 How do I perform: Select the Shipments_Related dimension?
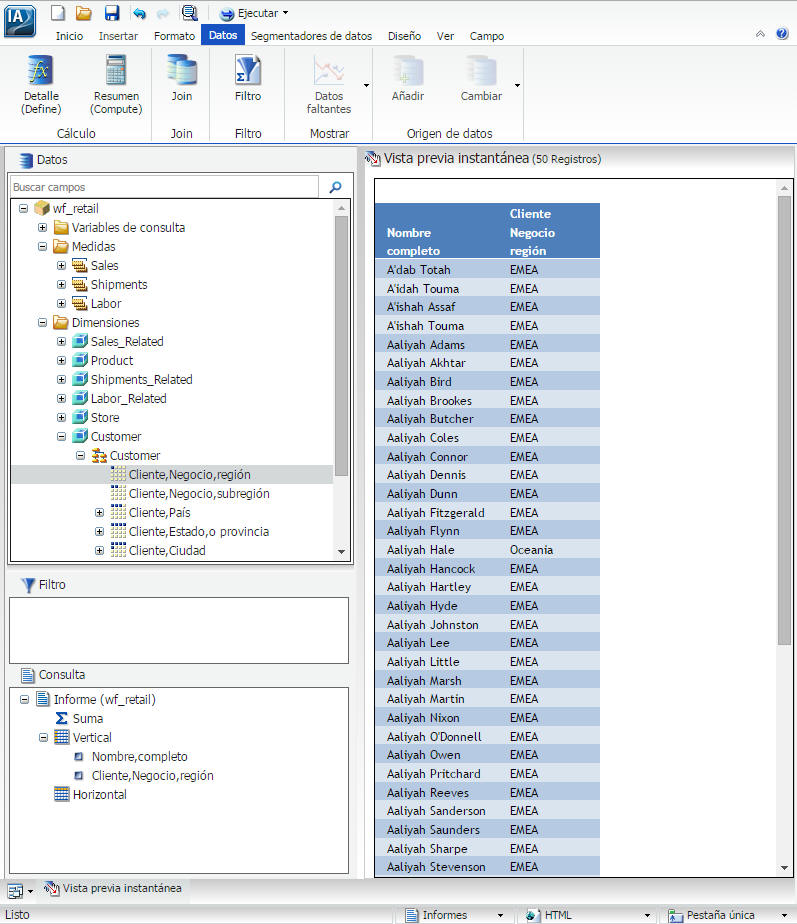141,380
